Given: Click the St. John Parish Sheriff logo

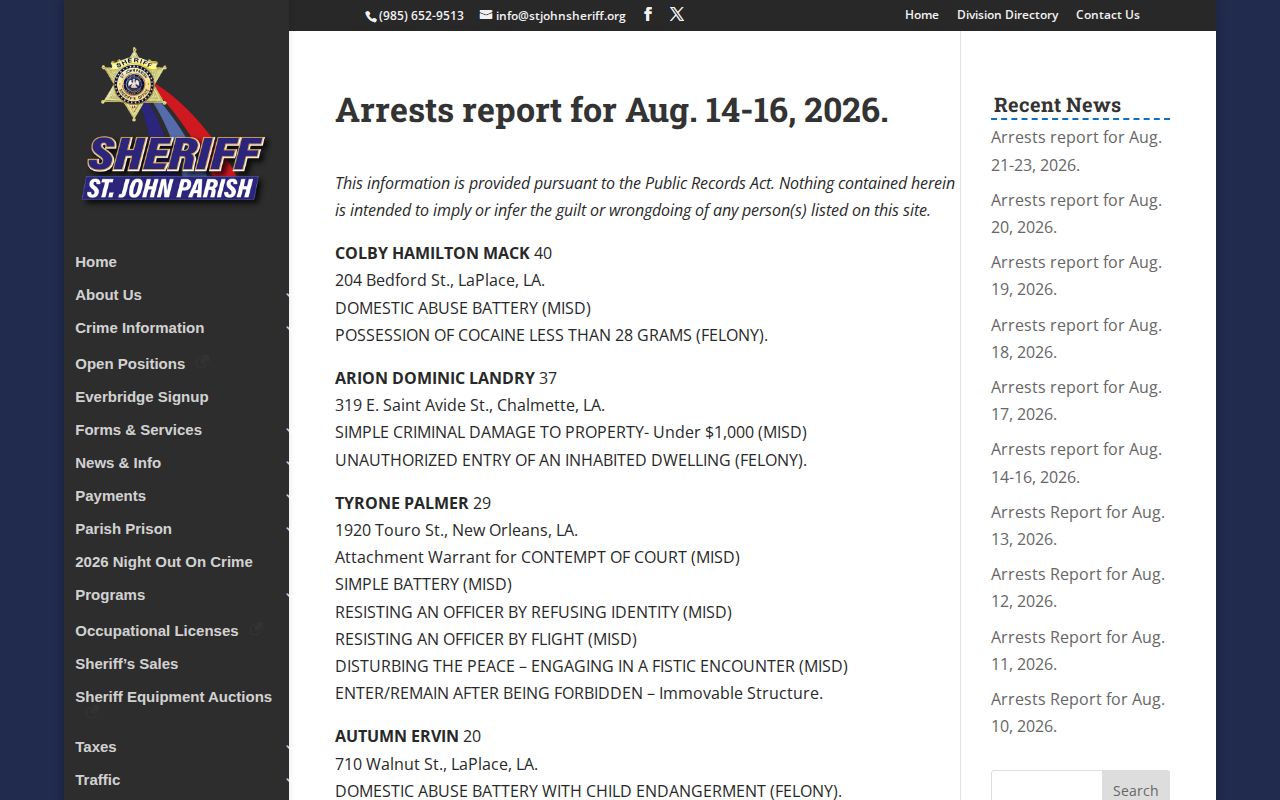Looking at the screenshot, I should pos(174,126).
